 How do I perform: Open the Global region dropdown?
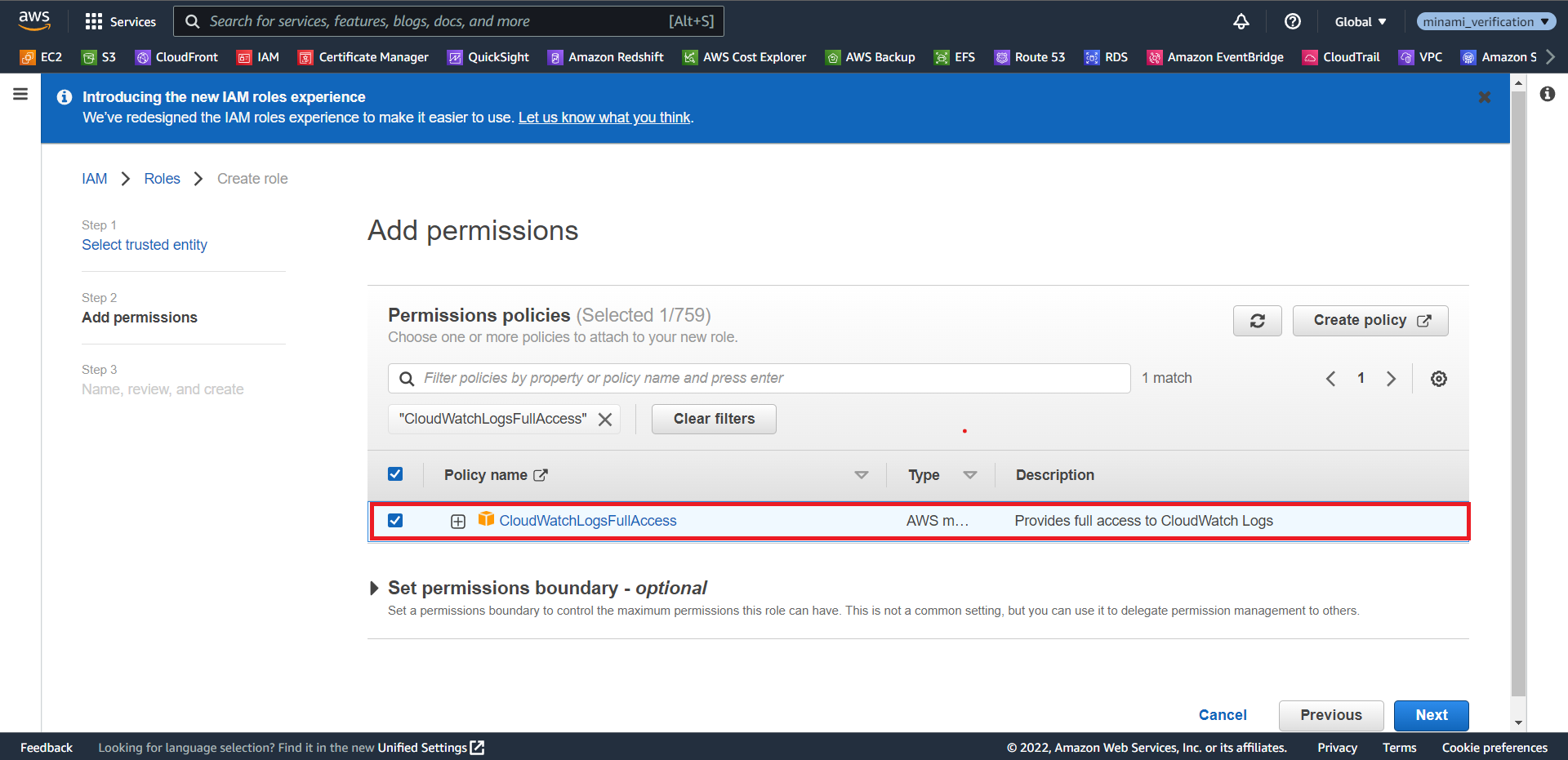[1361, 22]
